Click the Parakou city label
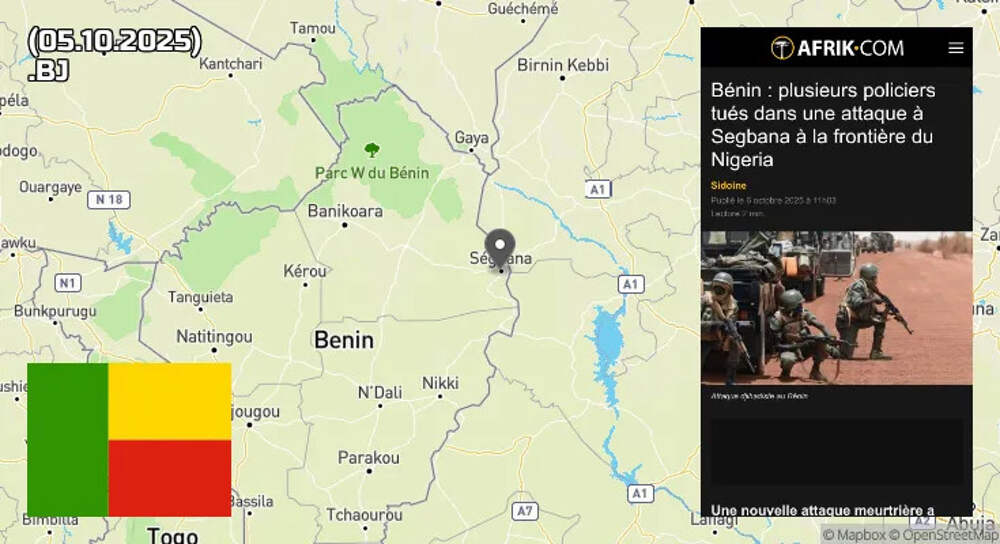 [369, 457]
